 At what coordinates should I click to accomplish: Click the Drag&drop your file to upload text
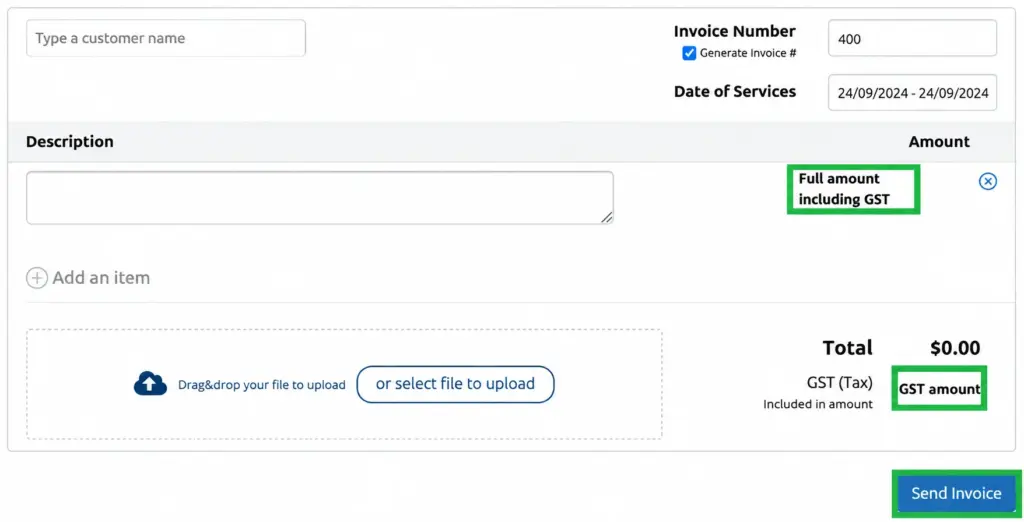(262, 385)
